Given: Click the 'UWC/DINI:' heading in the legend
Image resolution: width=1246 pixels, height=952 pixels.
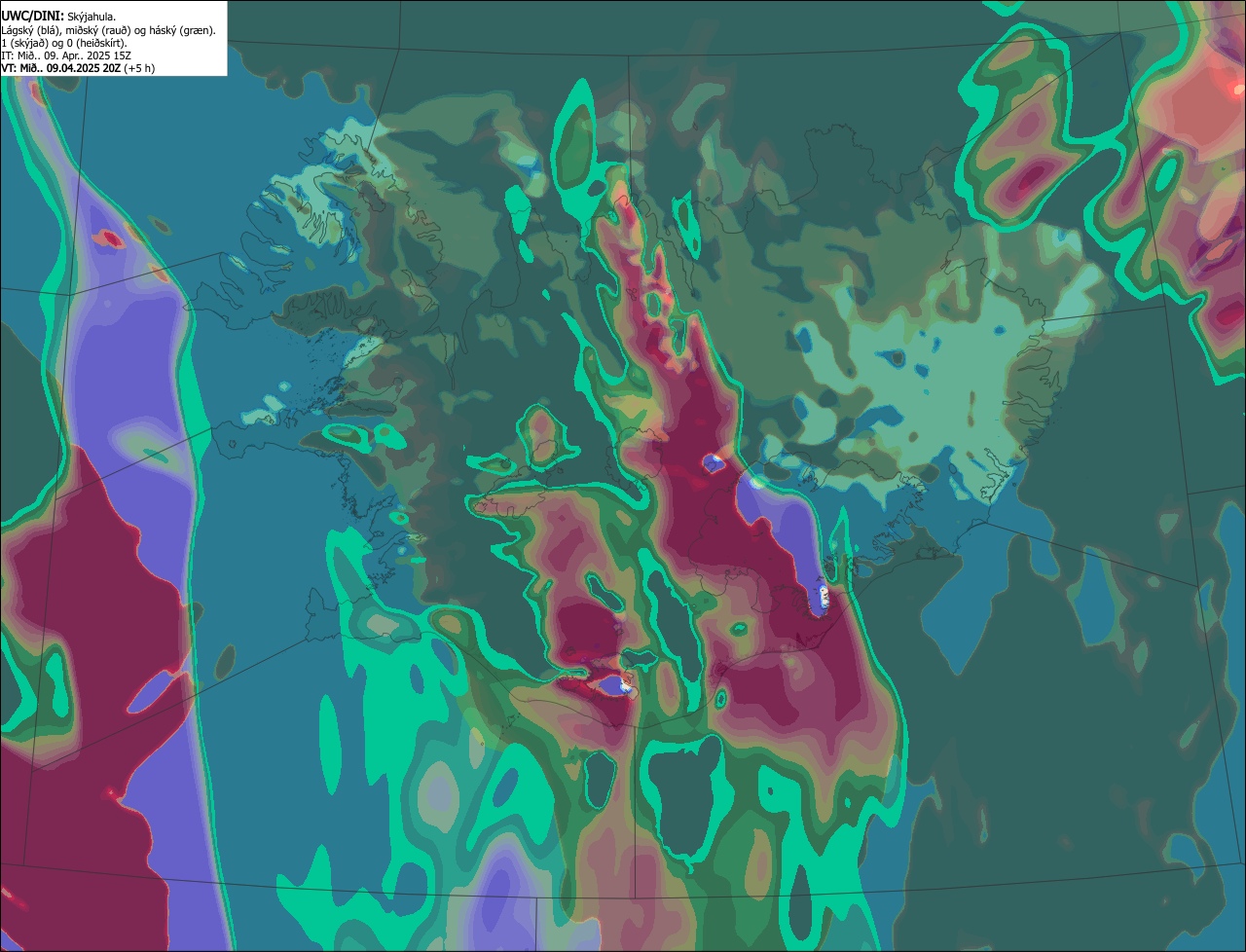Looking at the screenshot, I should click(33, 15).
